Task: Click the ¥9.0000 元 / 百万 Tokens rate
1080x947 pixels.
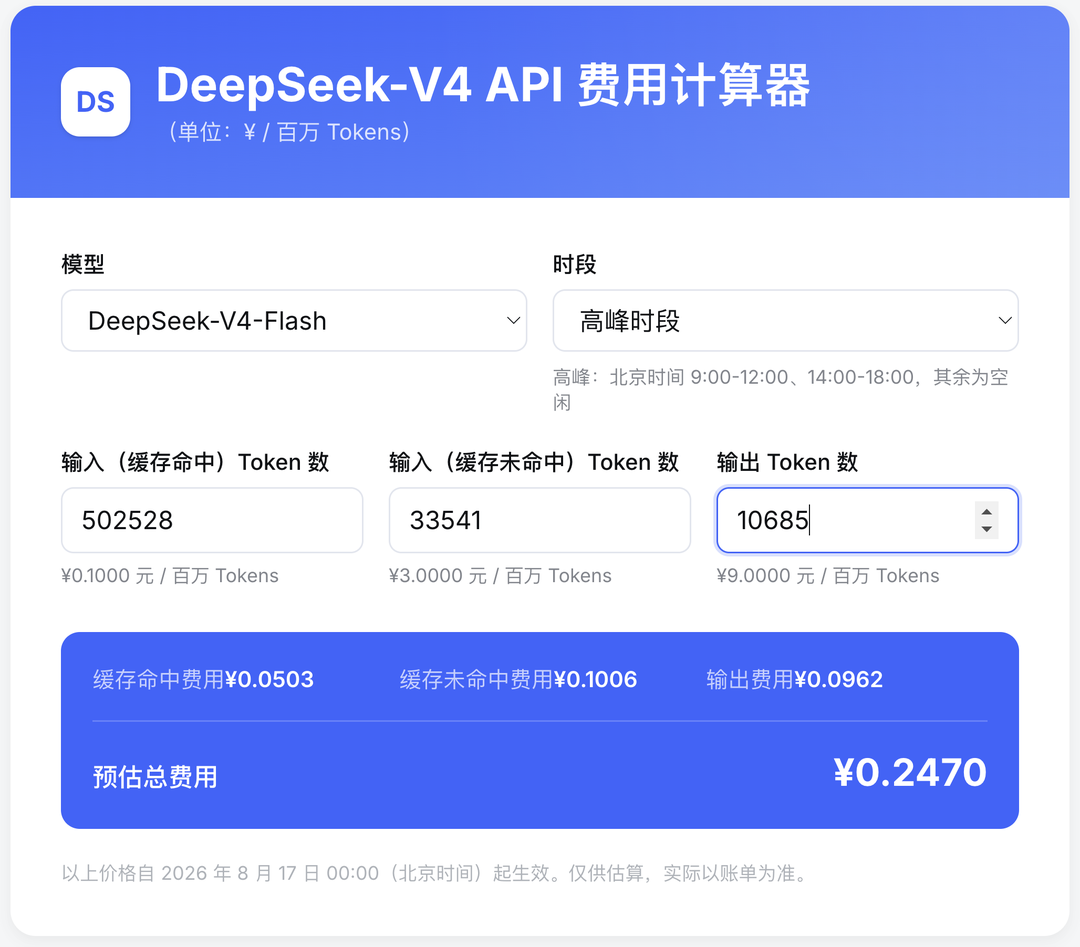Action: click(828, 576)
